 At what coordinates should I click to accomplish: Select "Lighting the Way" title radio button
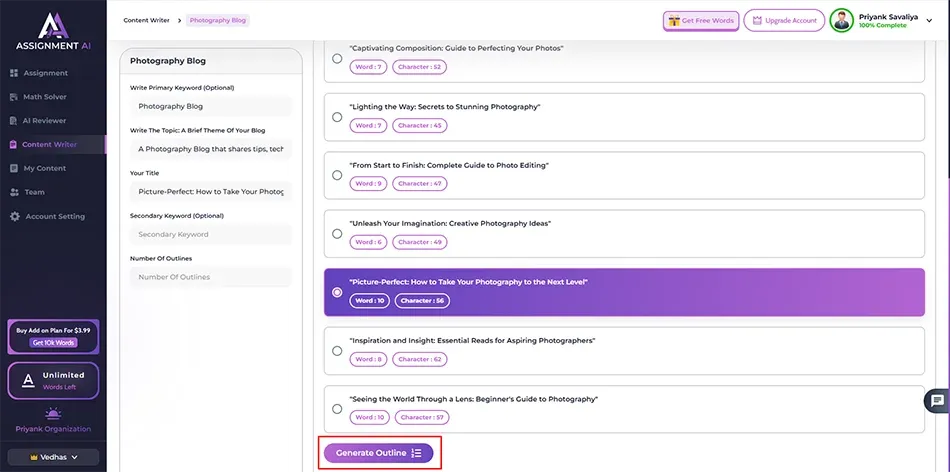point(337,117)
